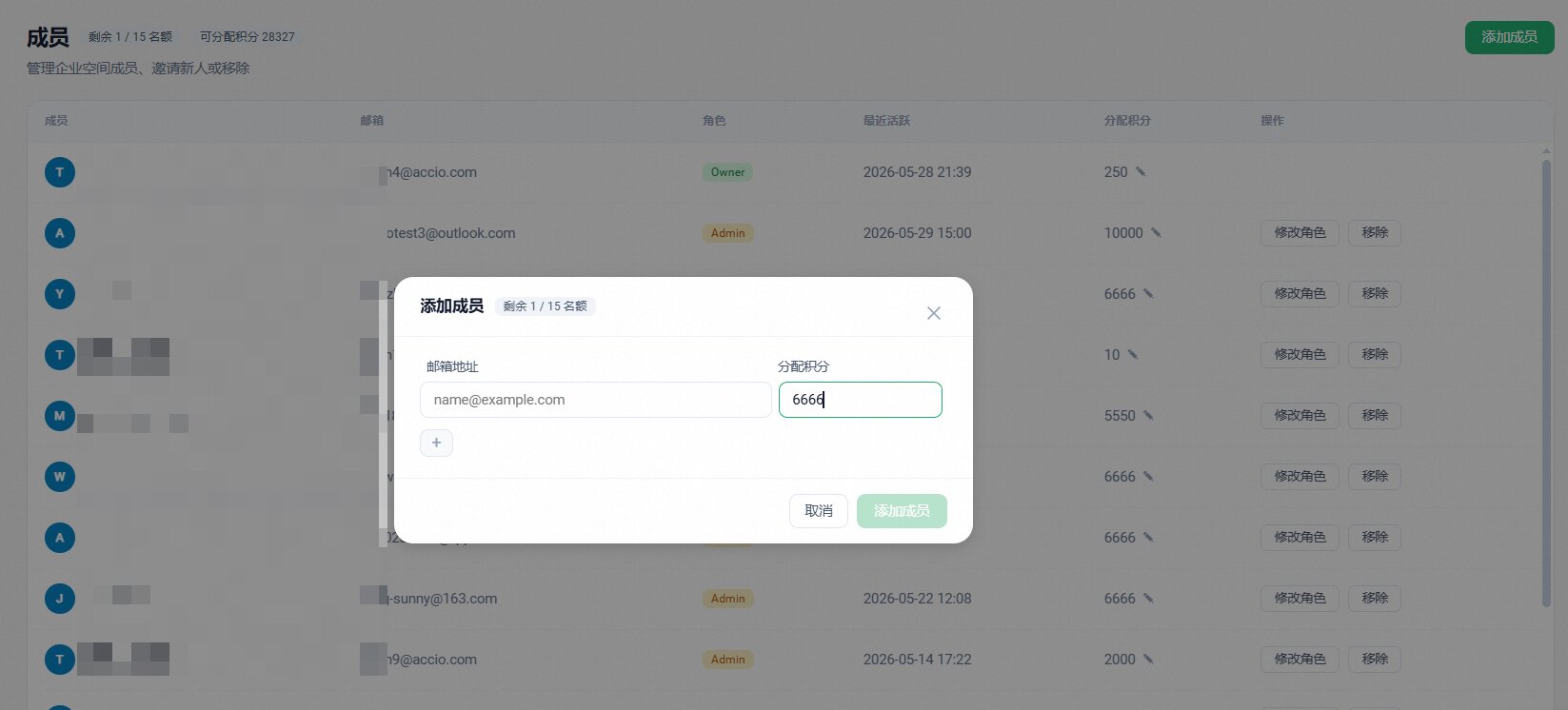
Task: Close the 添加成员 dialog with X
Action: 934,313
